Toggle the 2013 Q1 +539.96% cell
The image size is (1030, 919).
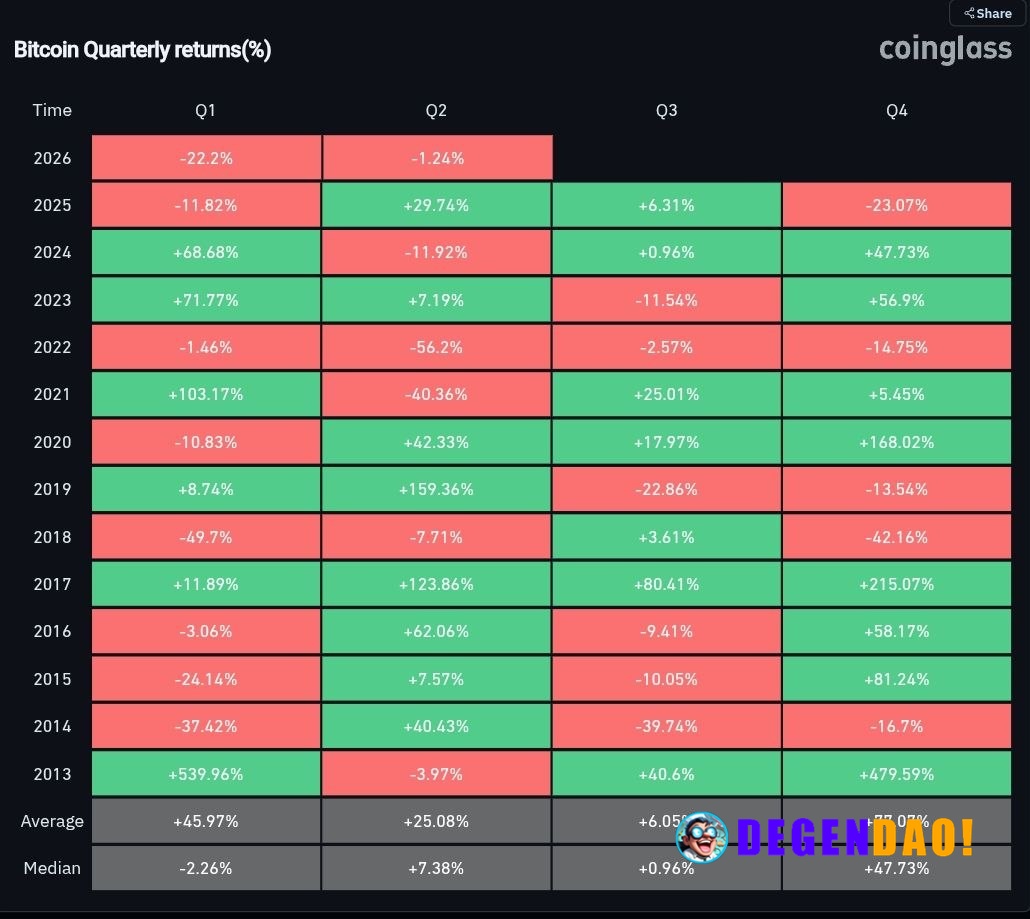coord(205,773)
